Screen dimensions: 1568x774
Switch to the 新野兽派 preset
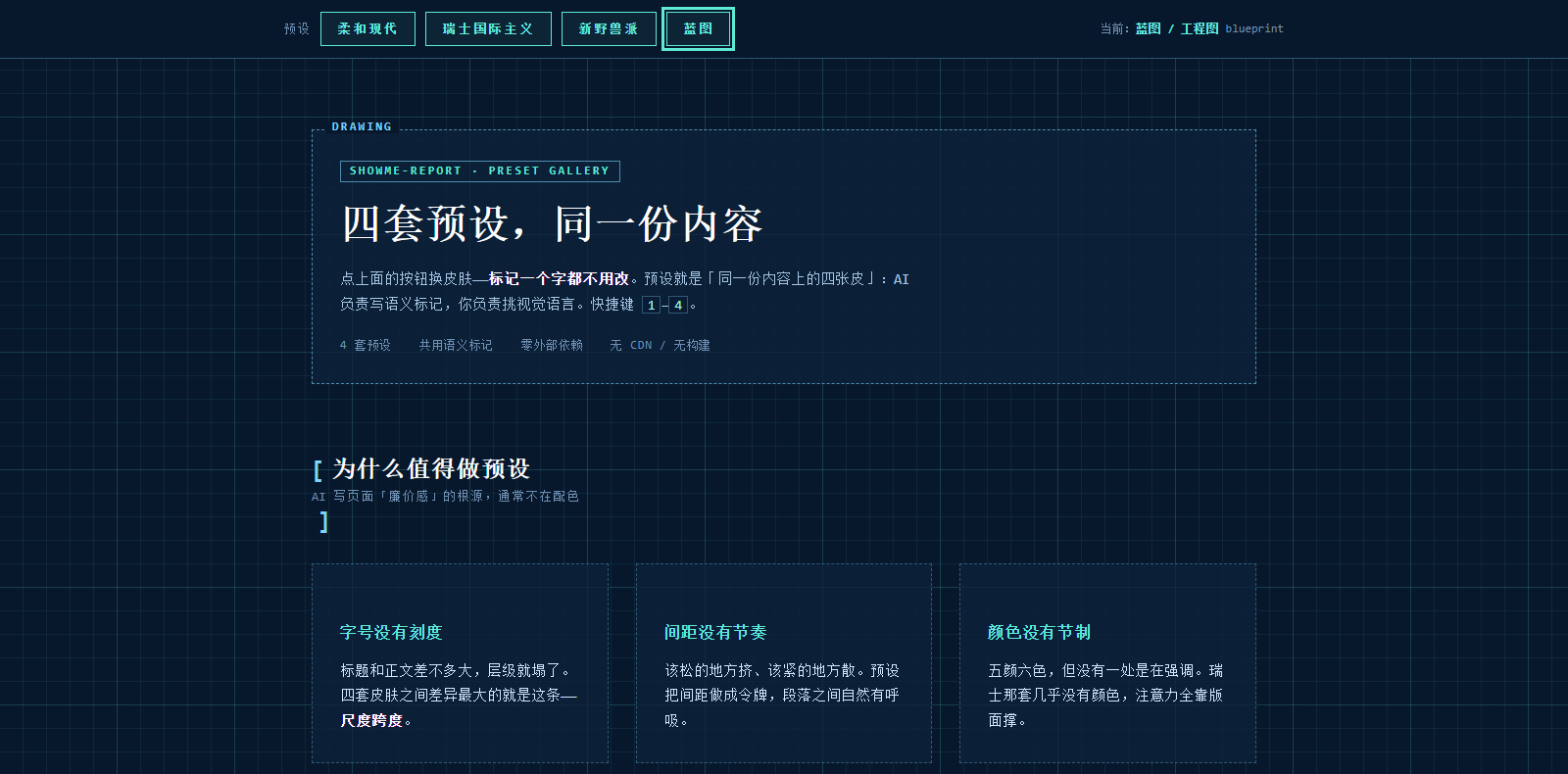tap(609, 28)
